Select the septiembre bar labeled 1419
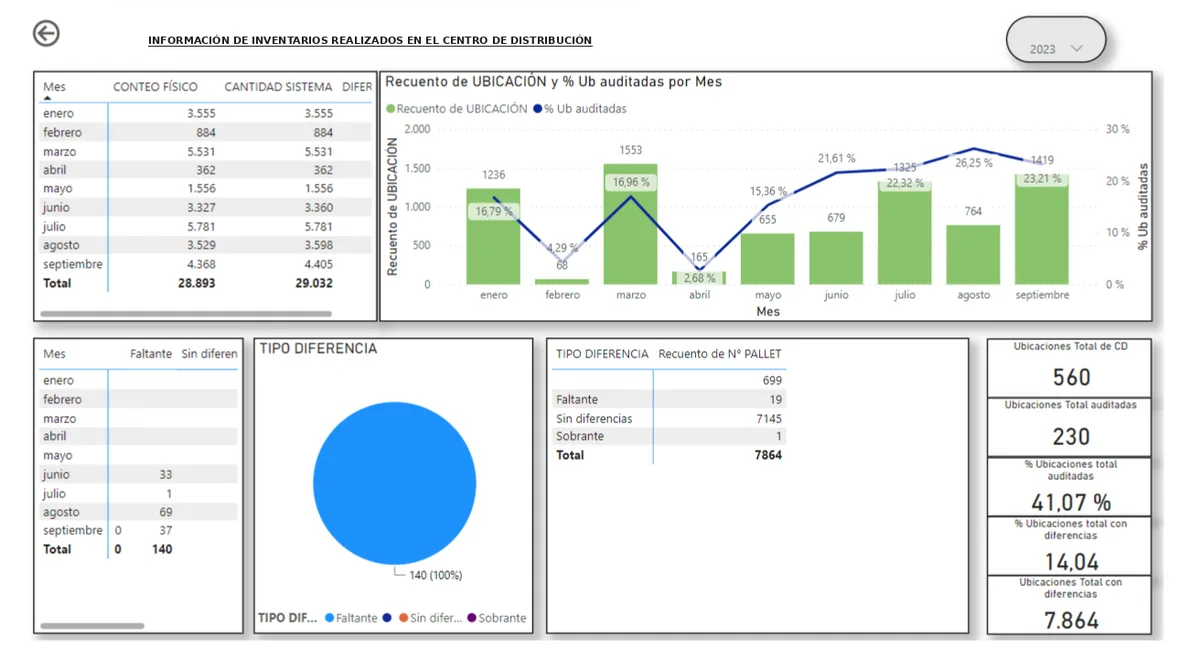Image resolution: width=1200 pixels, height=649 pixels. (1041, 229)
